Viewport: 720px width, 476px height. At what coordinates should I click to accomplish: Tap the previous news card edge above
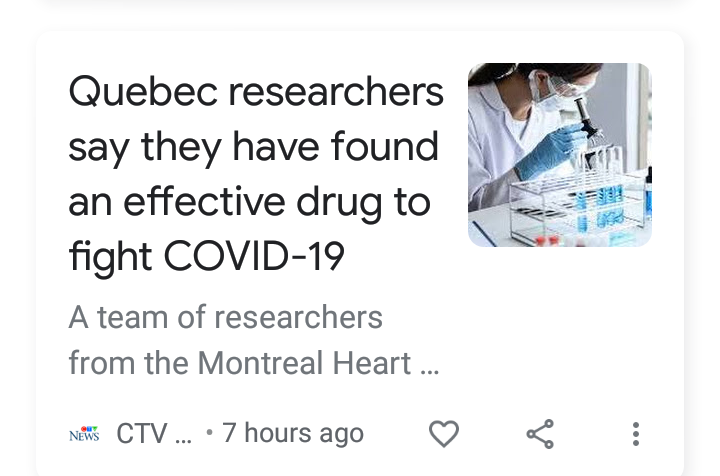click(360, 8)
